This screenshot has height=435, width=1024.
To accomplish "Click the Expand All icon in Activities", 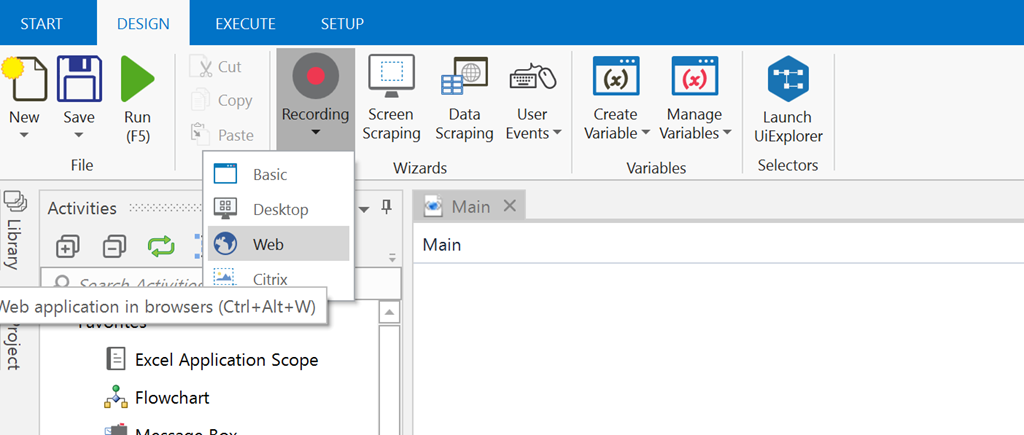I will pyautogui.click(x=67, y=246).
